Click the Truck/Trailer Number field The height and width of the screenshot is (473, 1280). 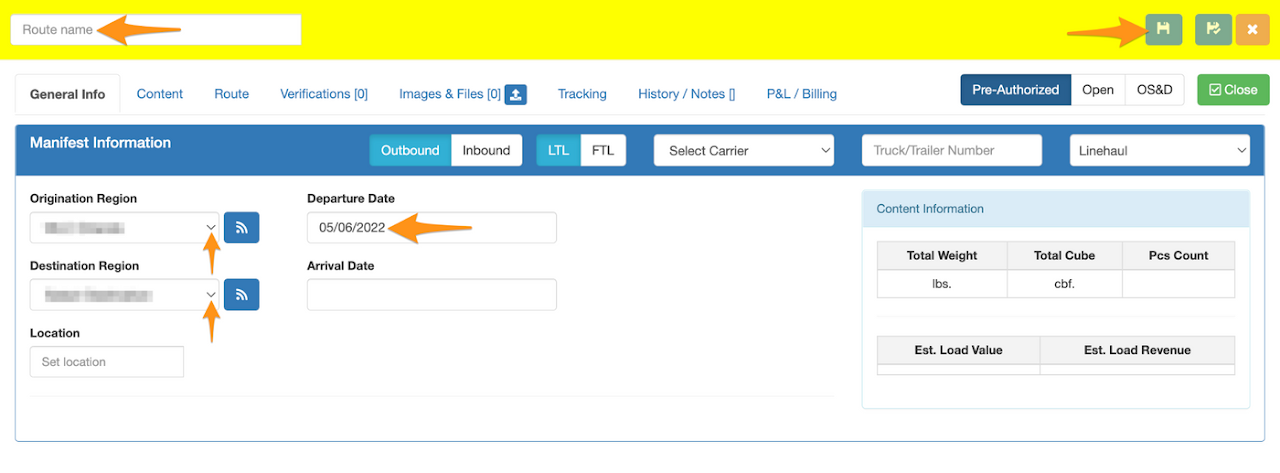point(951,150)
